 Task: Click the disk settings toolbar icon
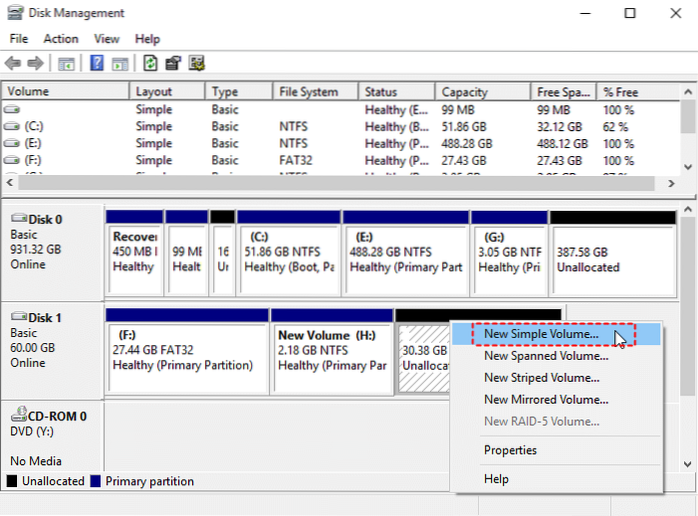pyautogui.click(x=196, y=63)
